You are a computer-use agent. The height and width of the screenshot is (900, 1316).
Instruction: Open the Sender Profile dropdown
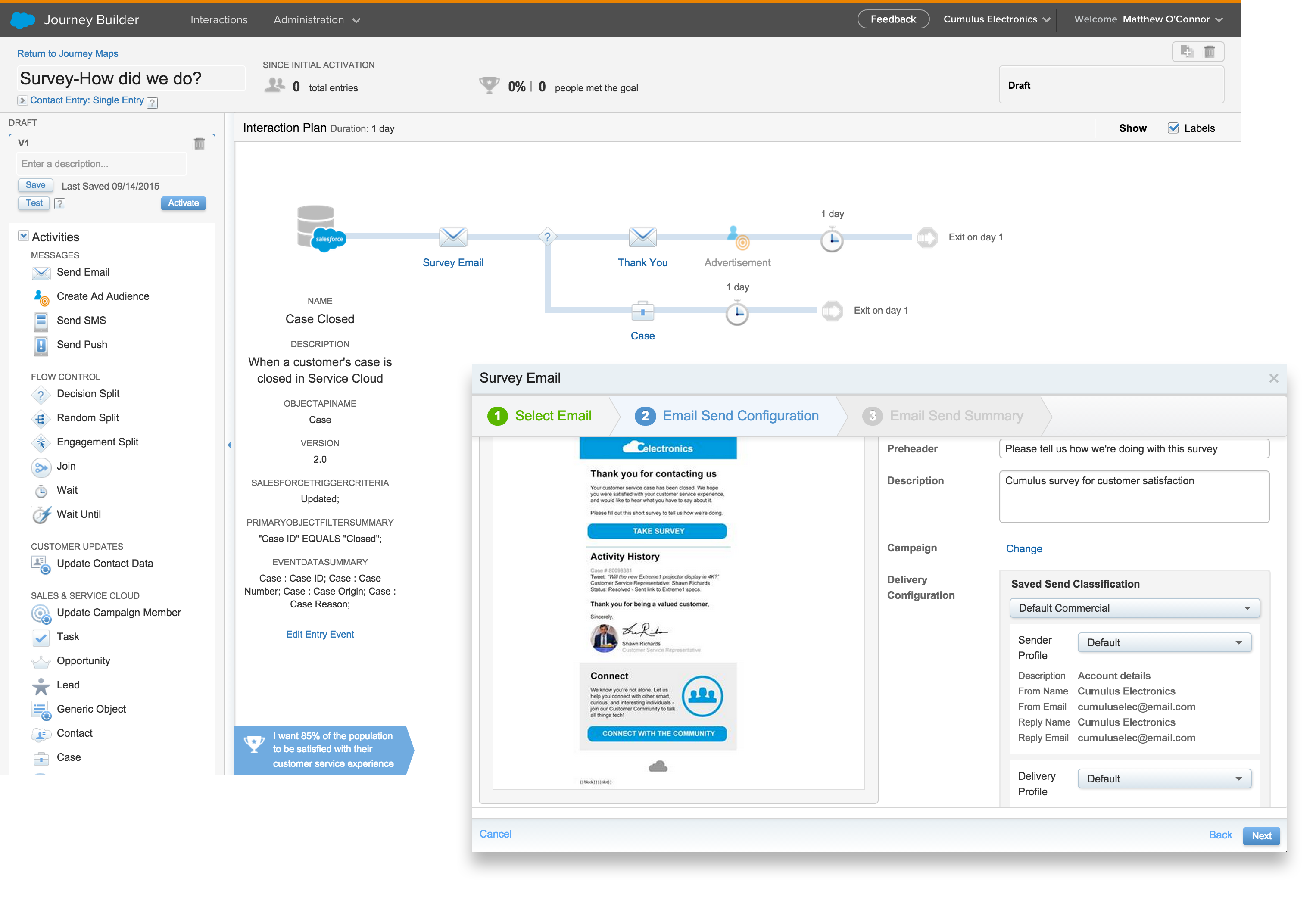click(1164, 642)
